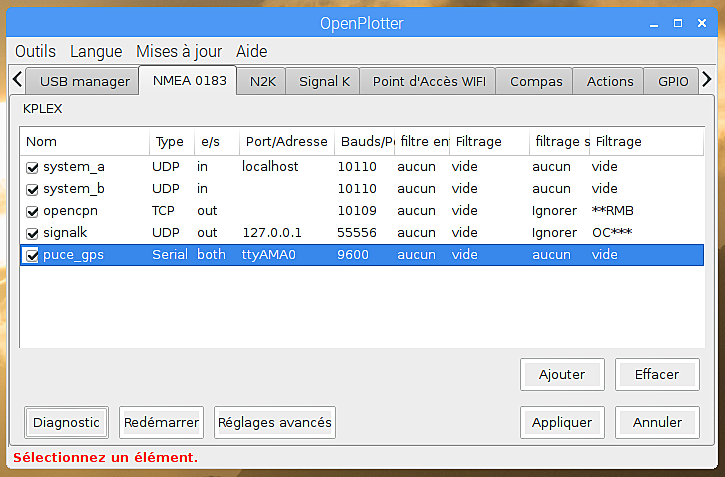Screen dimensions: 725x477
Task: Select the system_a row name
Action: [x=74, y=167]
